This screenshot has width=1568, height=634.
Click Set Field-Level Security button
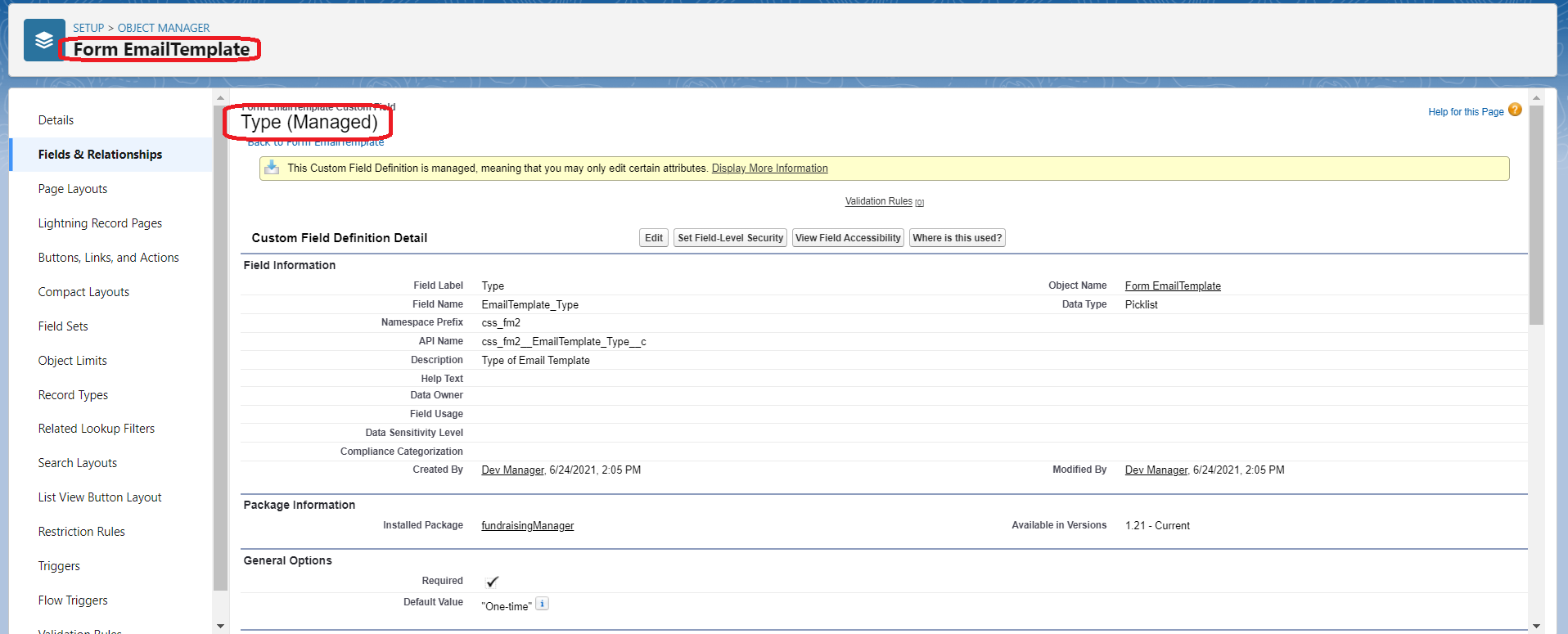click(x=730, y=238)
